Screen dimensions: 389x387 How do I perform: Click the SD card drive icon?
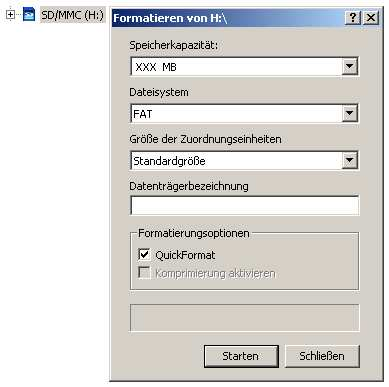29,14
